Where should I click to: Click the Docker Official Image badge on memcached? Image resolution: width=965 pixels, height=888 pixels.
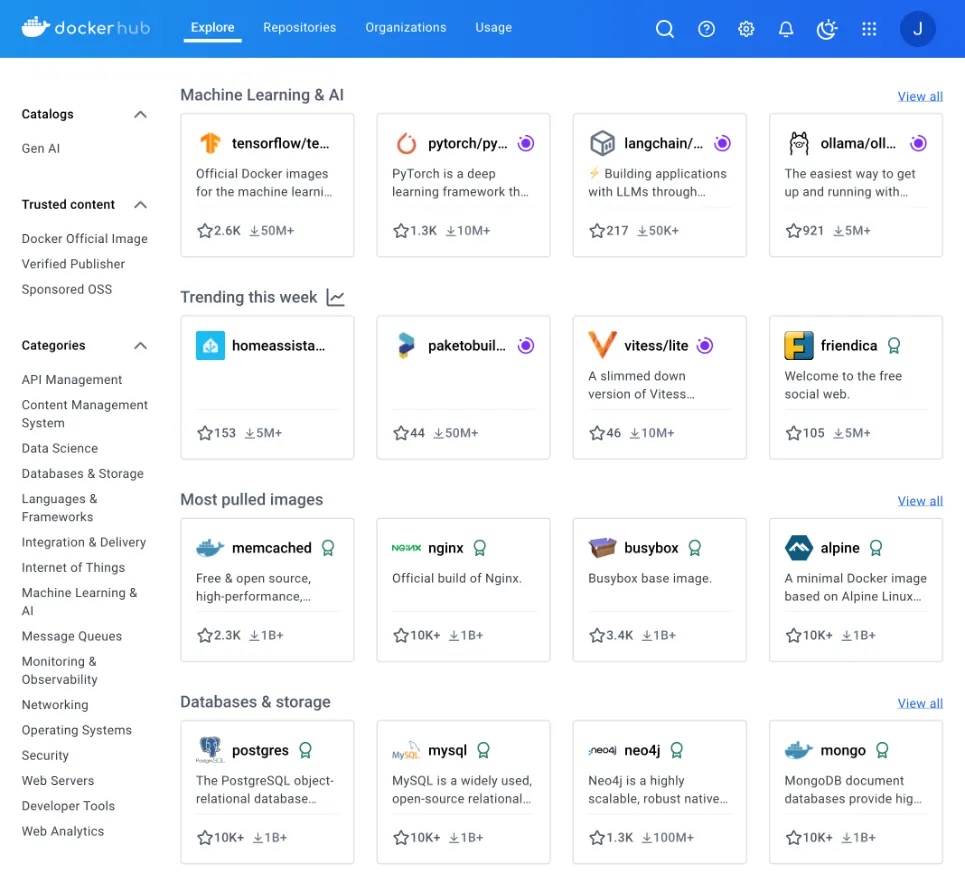pyautogui.click(x=329, y=548)
